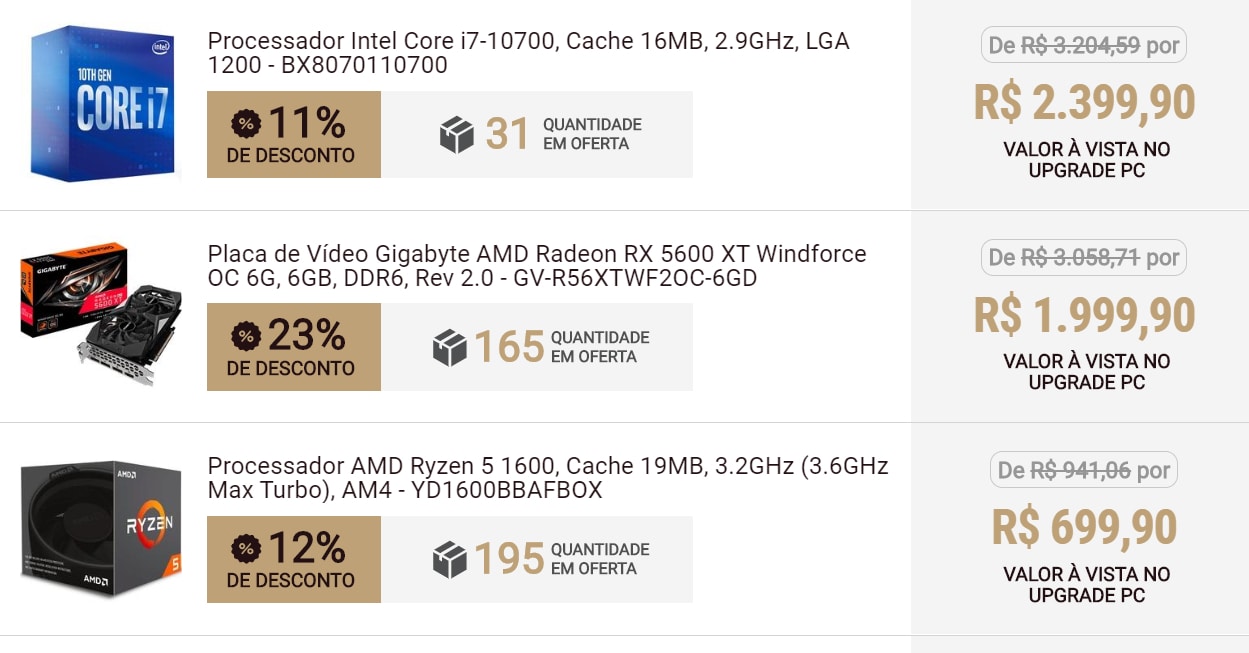
Task: Click the percent icon beside 23% discount
Action: point(246,337)
